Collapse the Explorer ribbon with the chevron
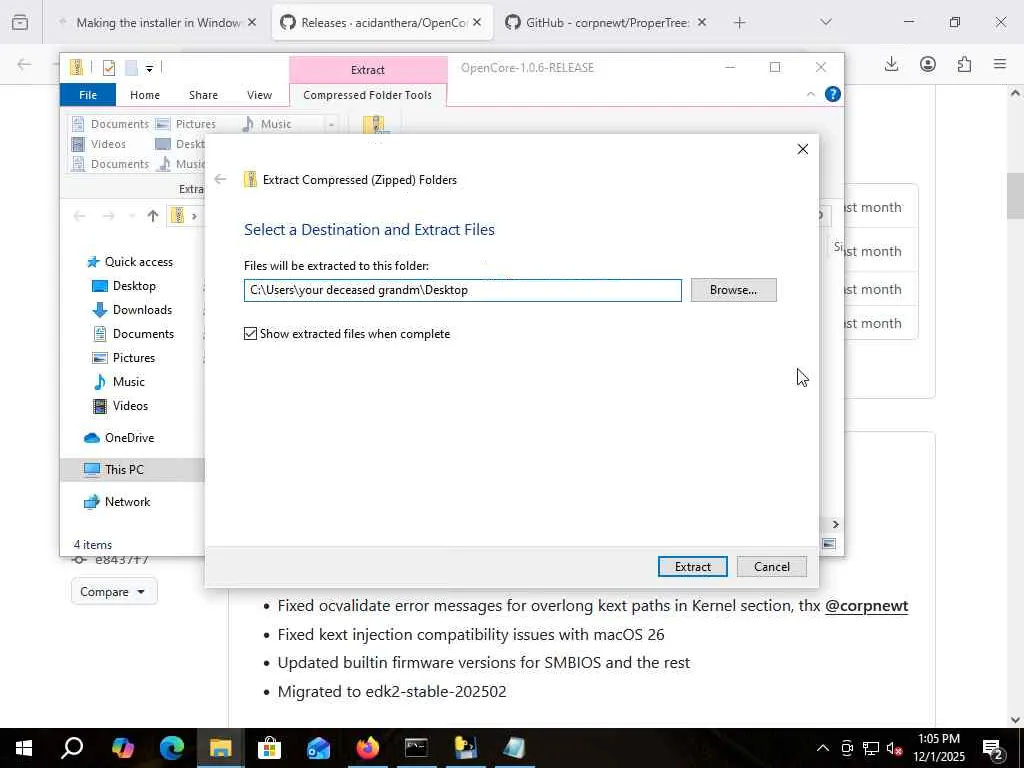The image size is (1024, 768). click(x=810, y=95)
